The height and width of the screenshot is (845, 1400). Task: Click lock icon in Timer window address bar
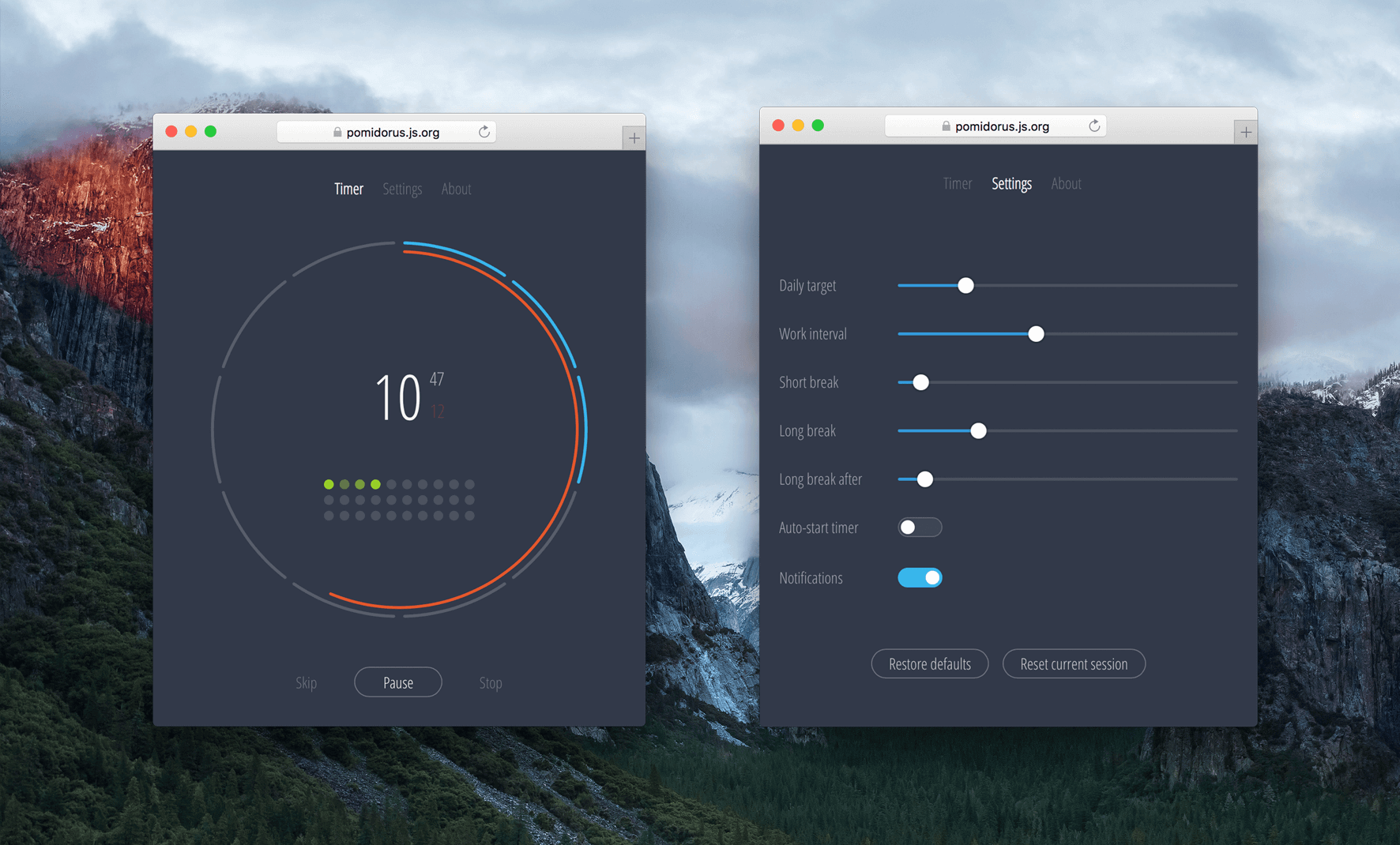[x=337, y=132]
